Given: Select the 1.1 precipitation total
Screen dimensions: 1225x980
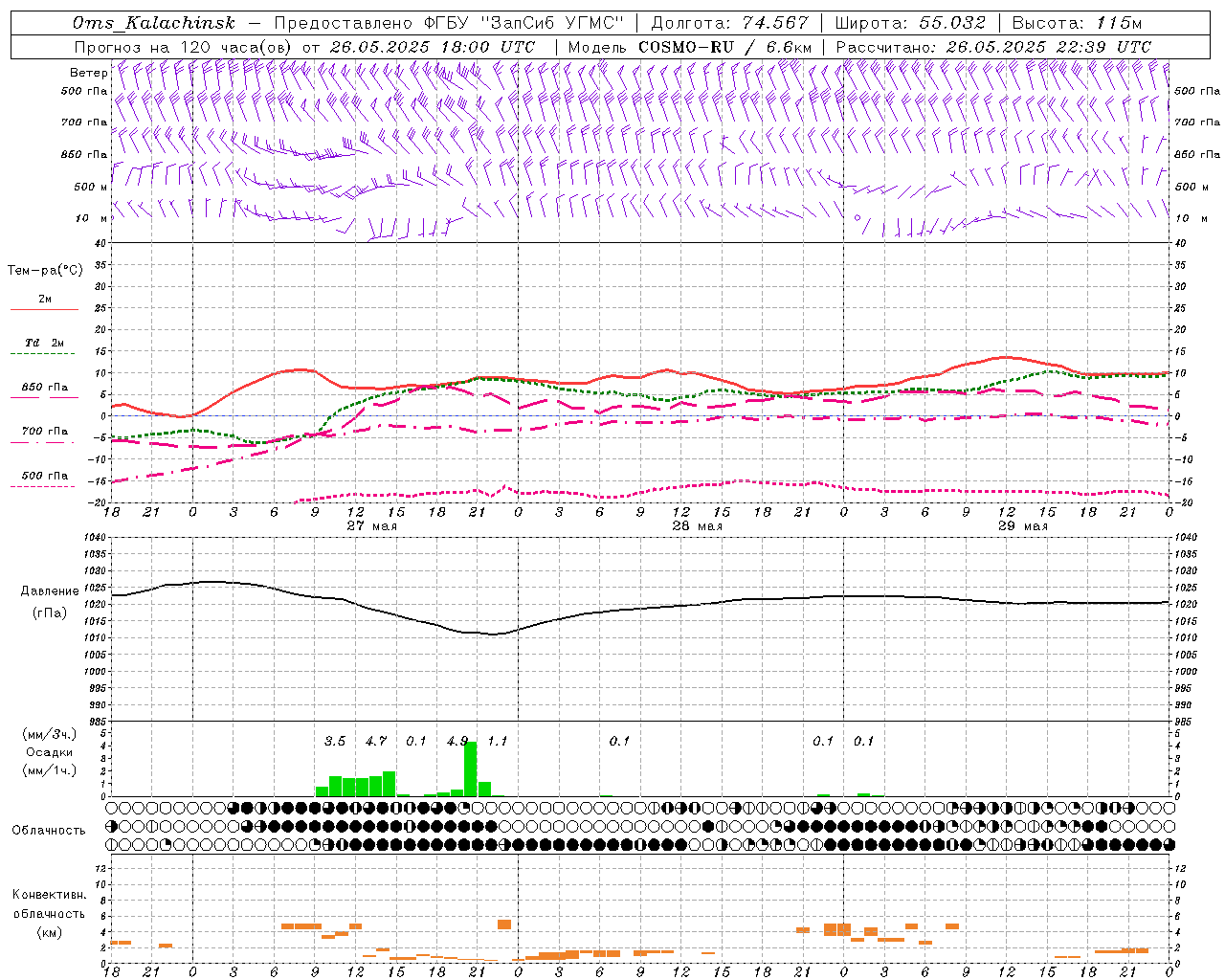Looking at the screenshot, I should coord(498,741).
